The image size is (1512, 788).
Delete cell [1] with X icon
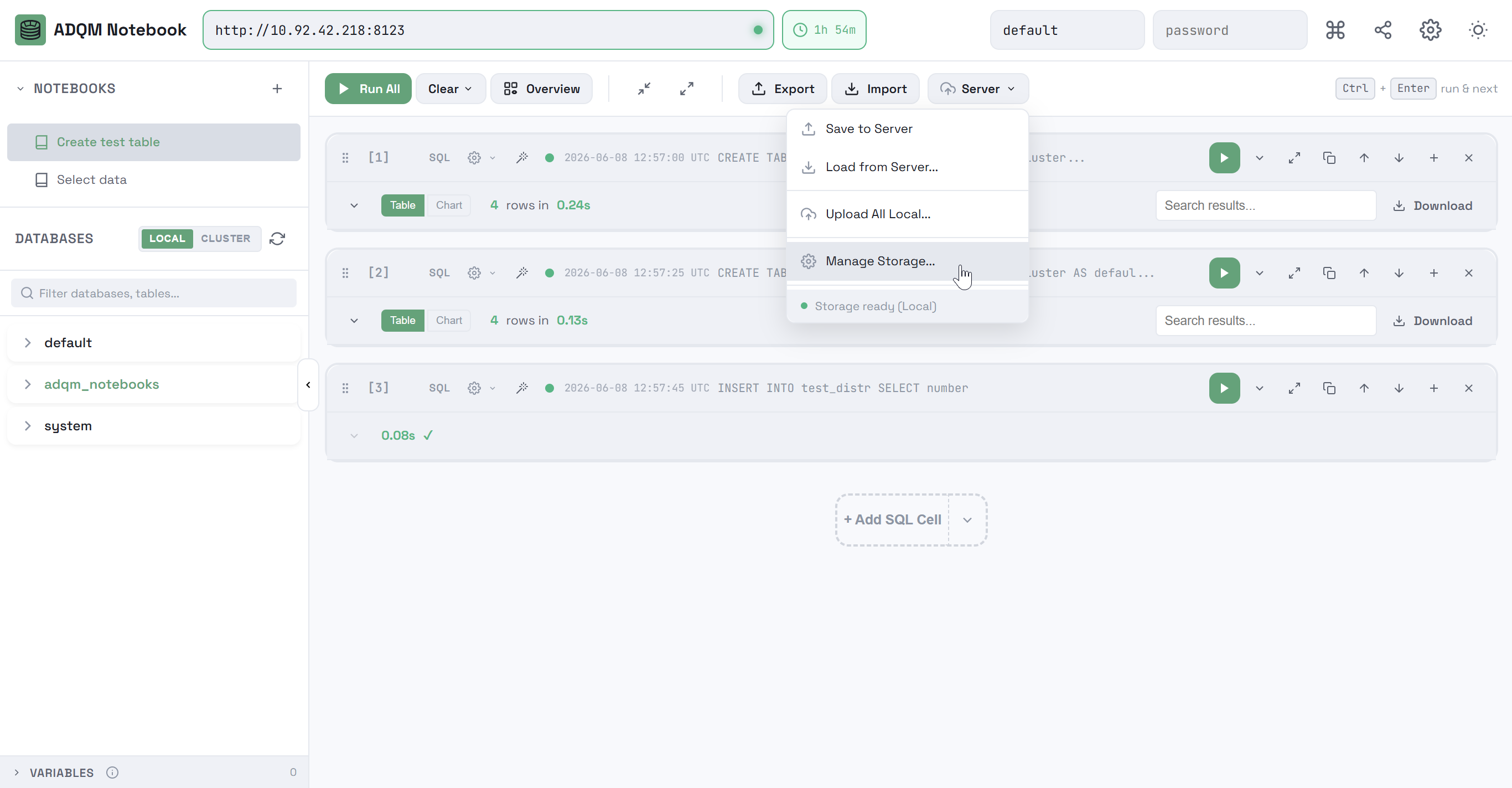point(1468,158)
